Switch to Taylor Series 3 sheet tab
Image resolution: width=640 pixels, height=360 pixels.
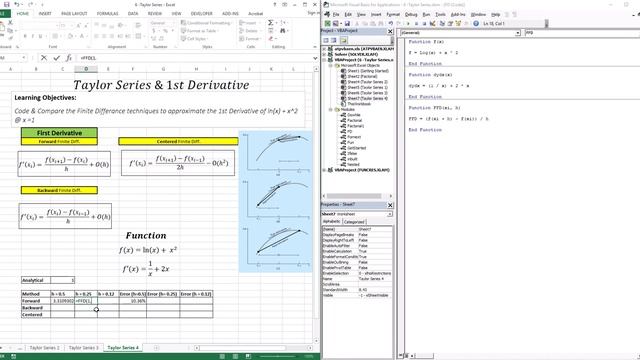pyautogui.click(x=84, y=348)
